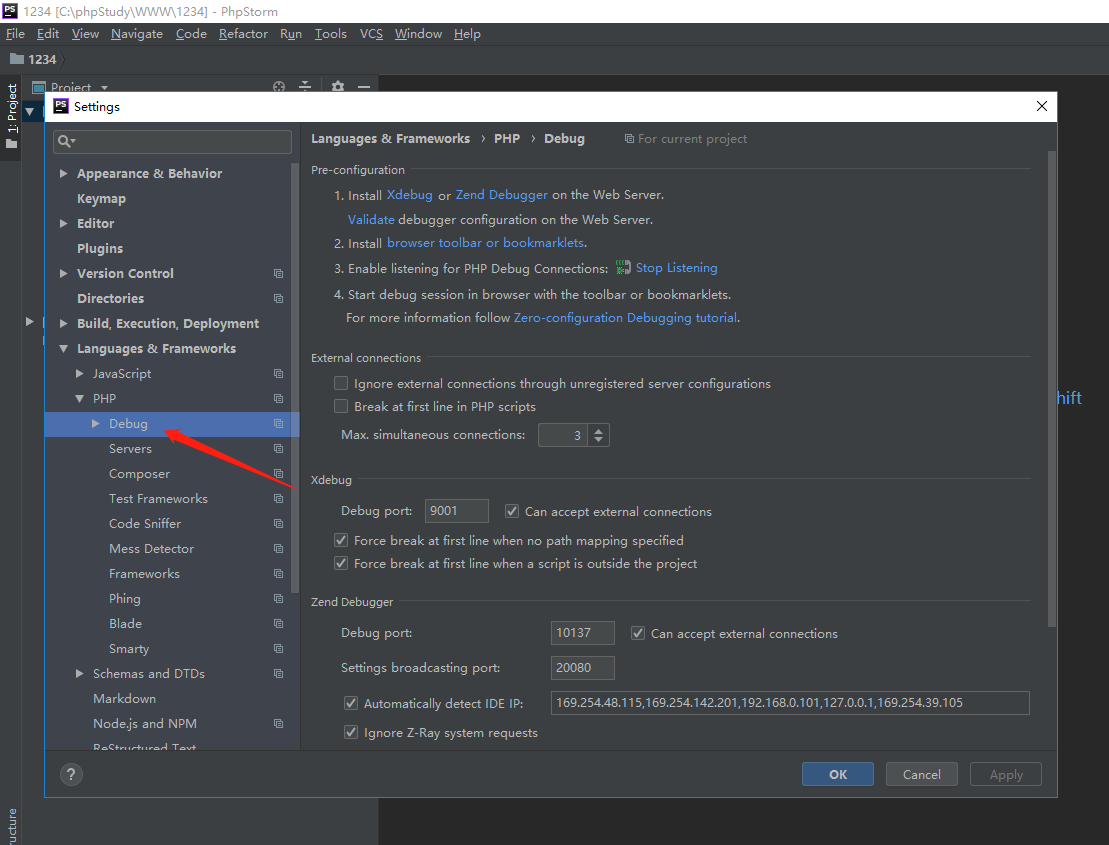Click the 1234 folder breadcrumb icon

tap(16, 59)
